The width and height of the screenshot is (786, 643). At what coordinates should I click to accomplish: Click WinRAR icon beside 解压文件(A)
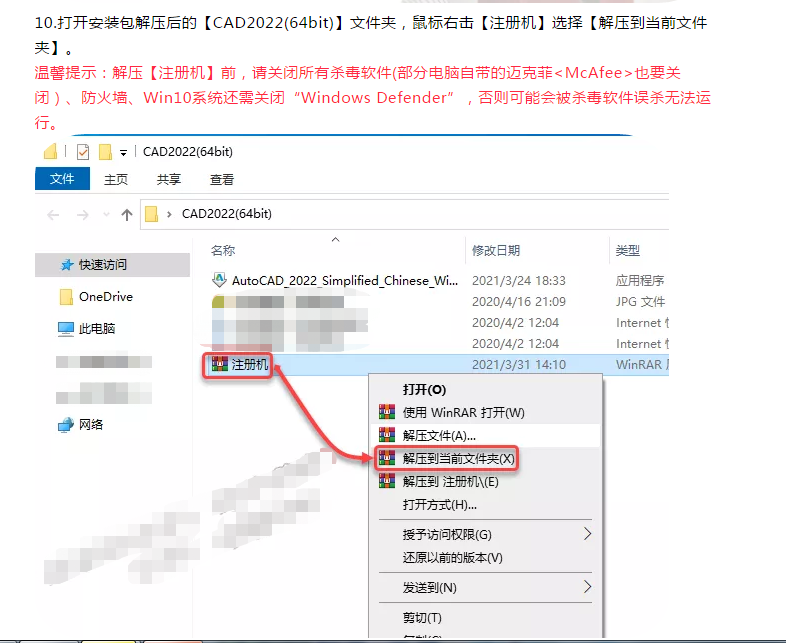click(x=387, y=435)
